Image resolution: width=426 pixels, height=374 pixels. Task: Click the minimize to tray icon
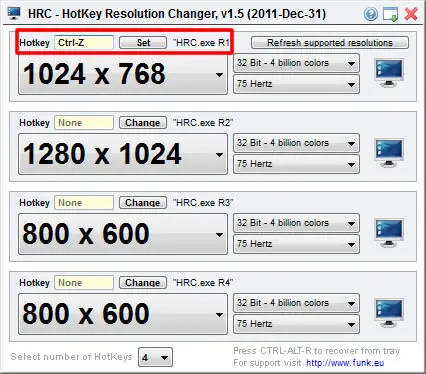390,14
